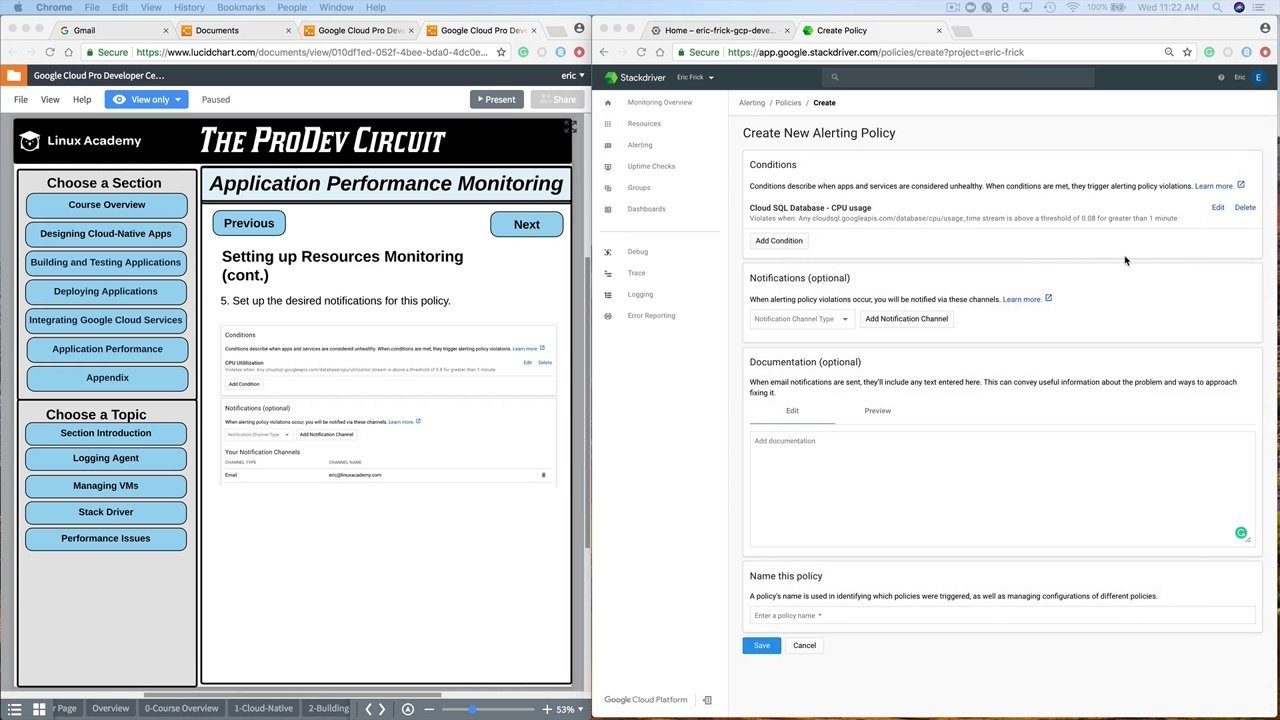Open Lucidchart Help menu
The height and width of the screenshot is (720, 1280).
coord(82,99)
